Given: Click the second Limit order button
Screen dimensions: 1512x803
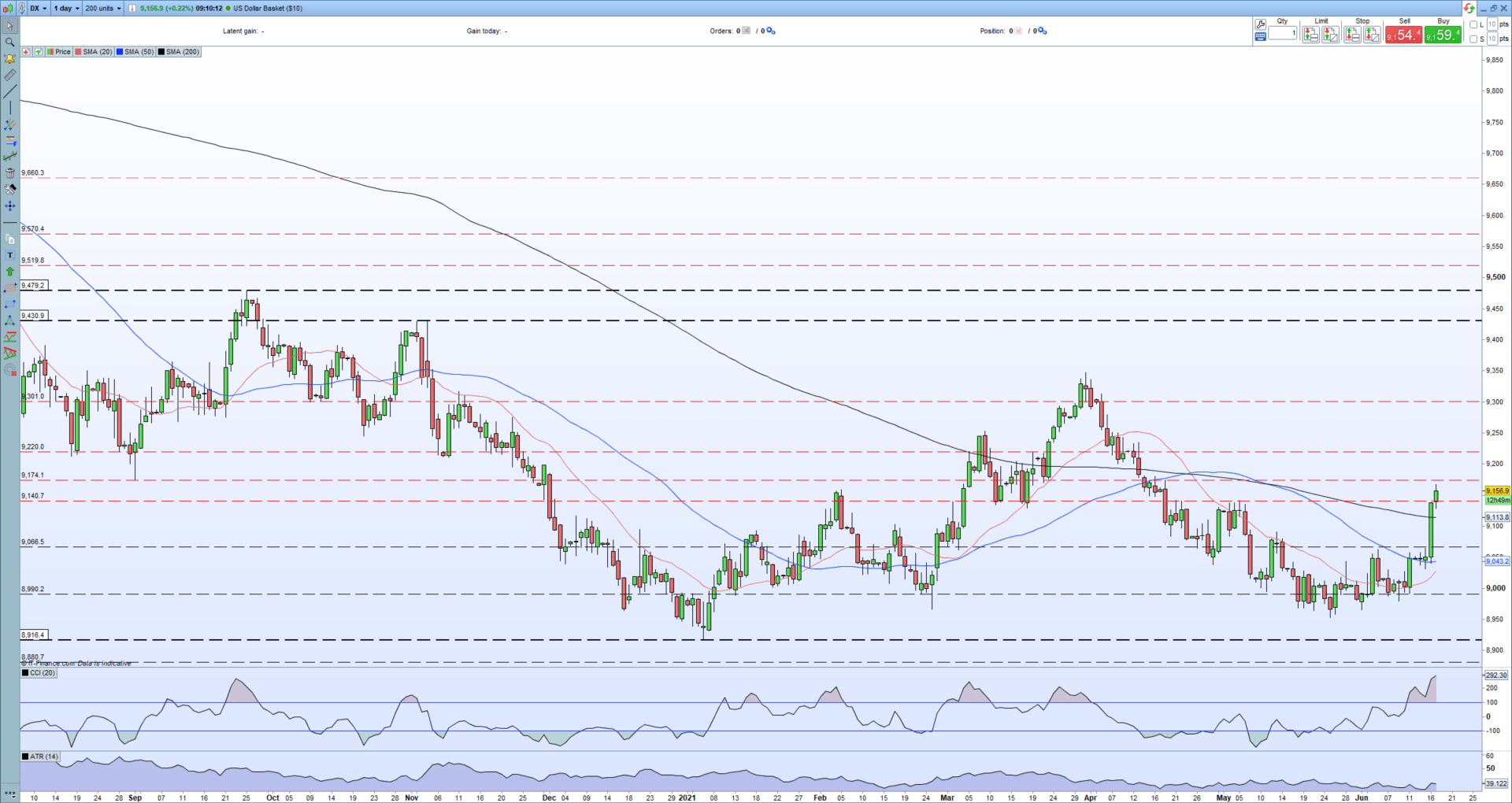Looking at the screenshot, I should (x=1330, y=35).
